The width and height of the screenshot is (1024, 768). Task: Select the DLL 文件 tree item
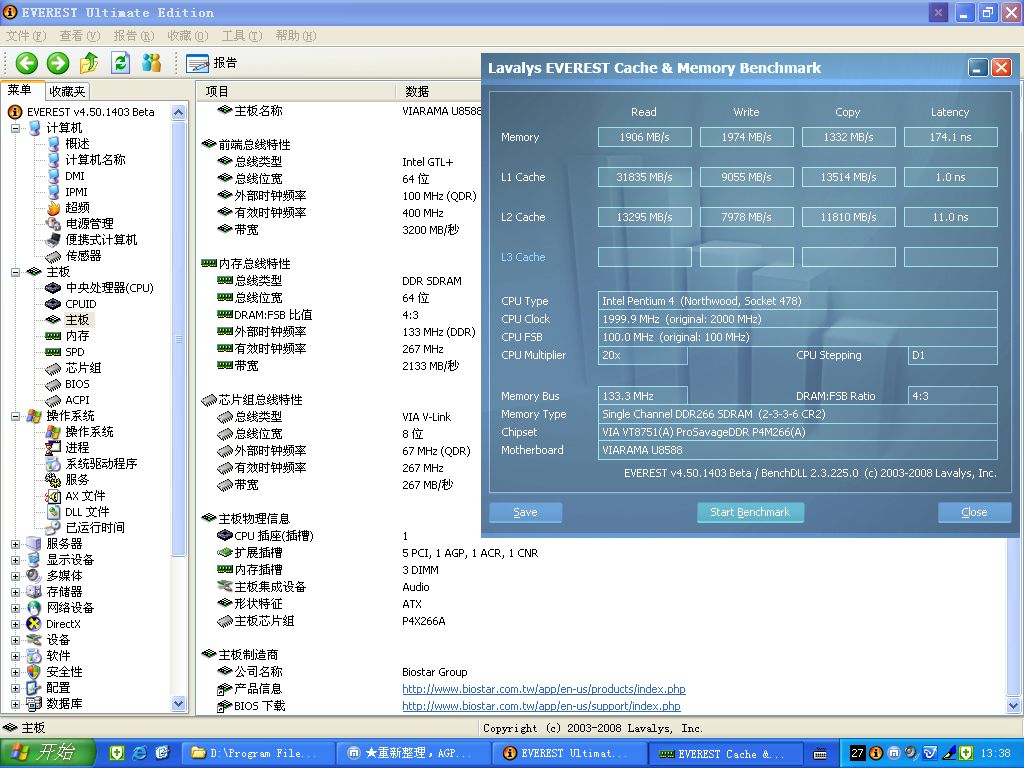pos(87,511)
